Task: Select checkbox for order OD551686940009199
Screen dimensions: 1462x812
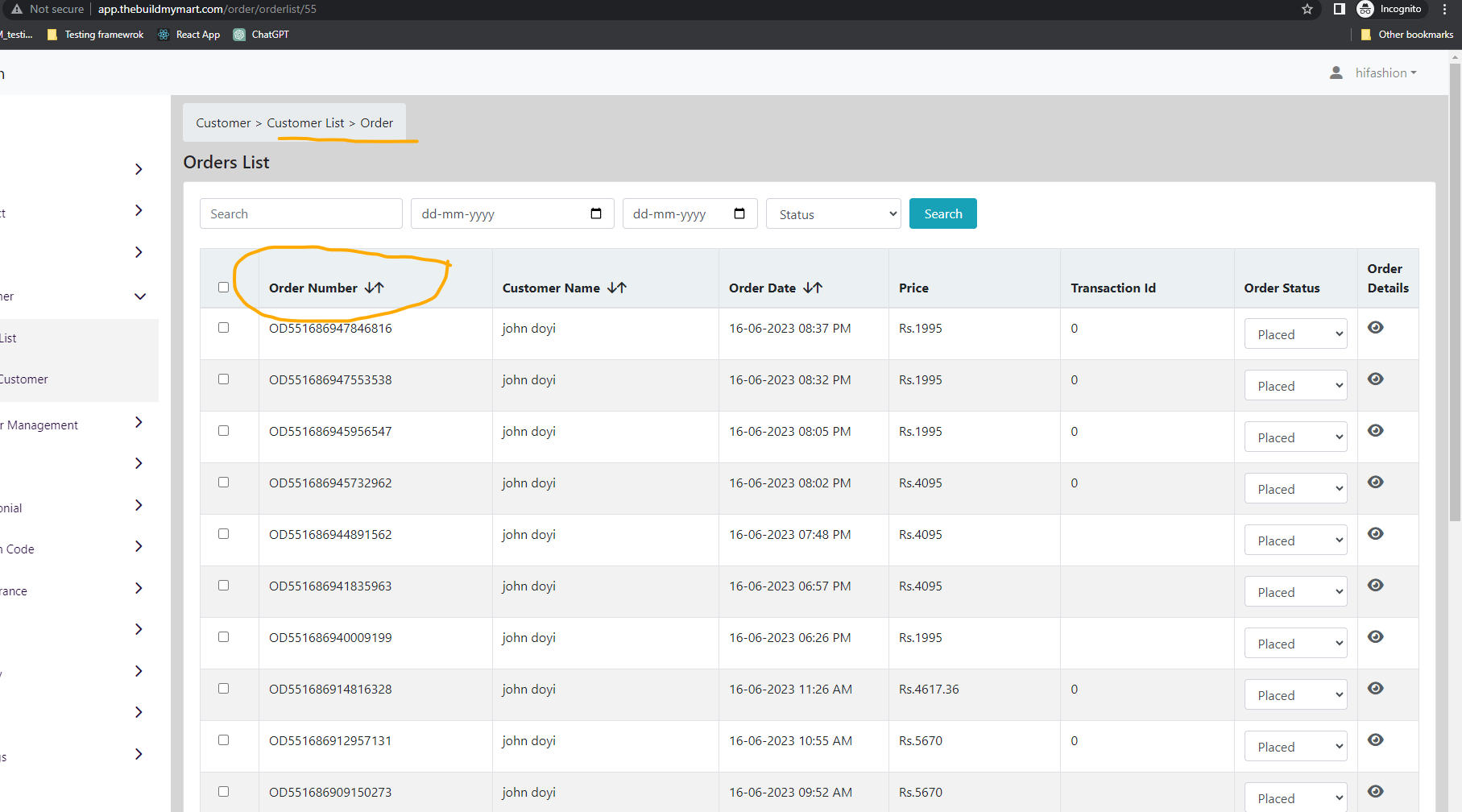Action: point(224,637)
